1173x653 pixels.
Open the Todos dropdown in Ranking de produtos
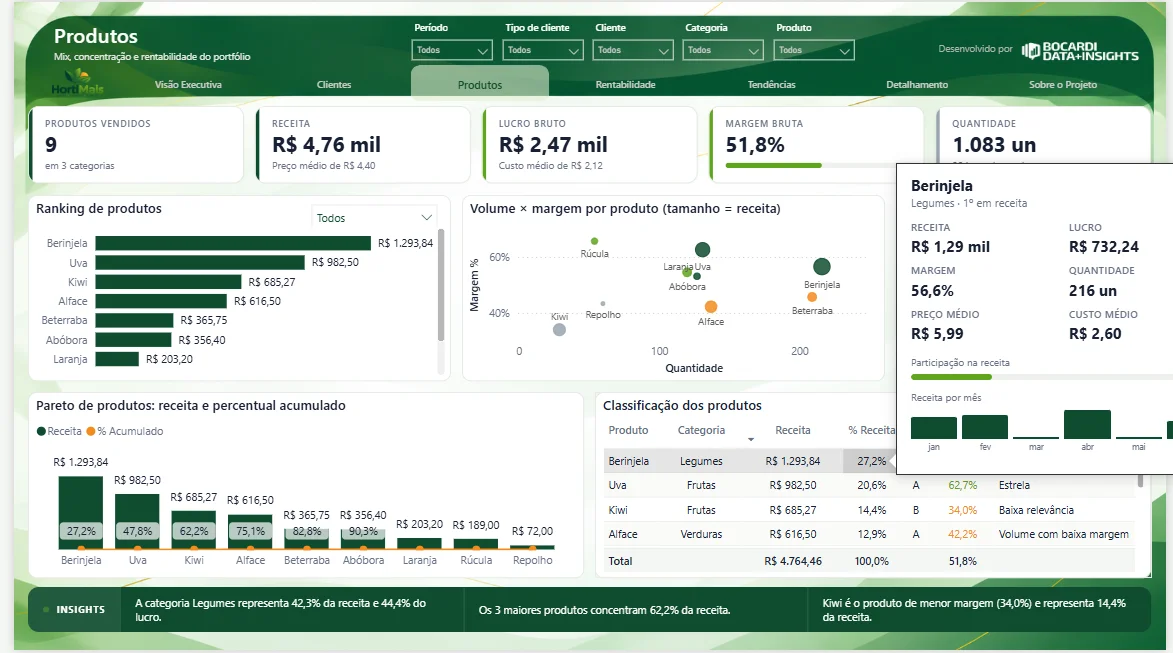coord(374,218)
